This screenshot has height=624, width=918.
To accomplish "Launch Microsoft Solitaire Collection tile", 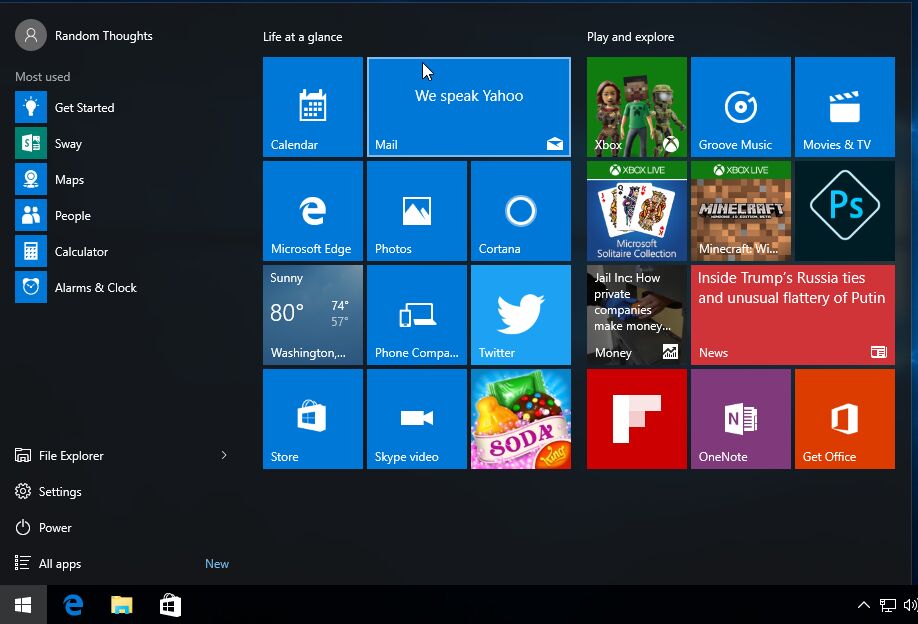I will pos(636,211).
